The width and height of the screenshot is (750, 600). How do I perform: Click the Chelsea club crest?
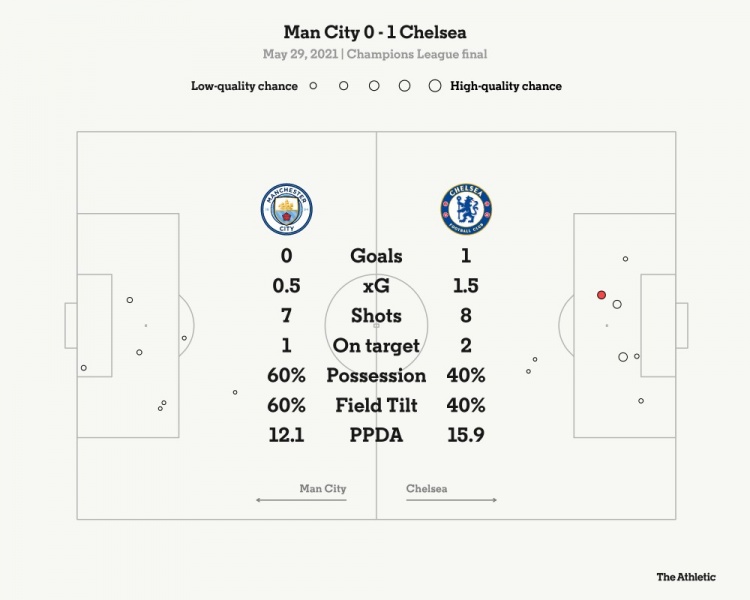(x=466, y=209)
